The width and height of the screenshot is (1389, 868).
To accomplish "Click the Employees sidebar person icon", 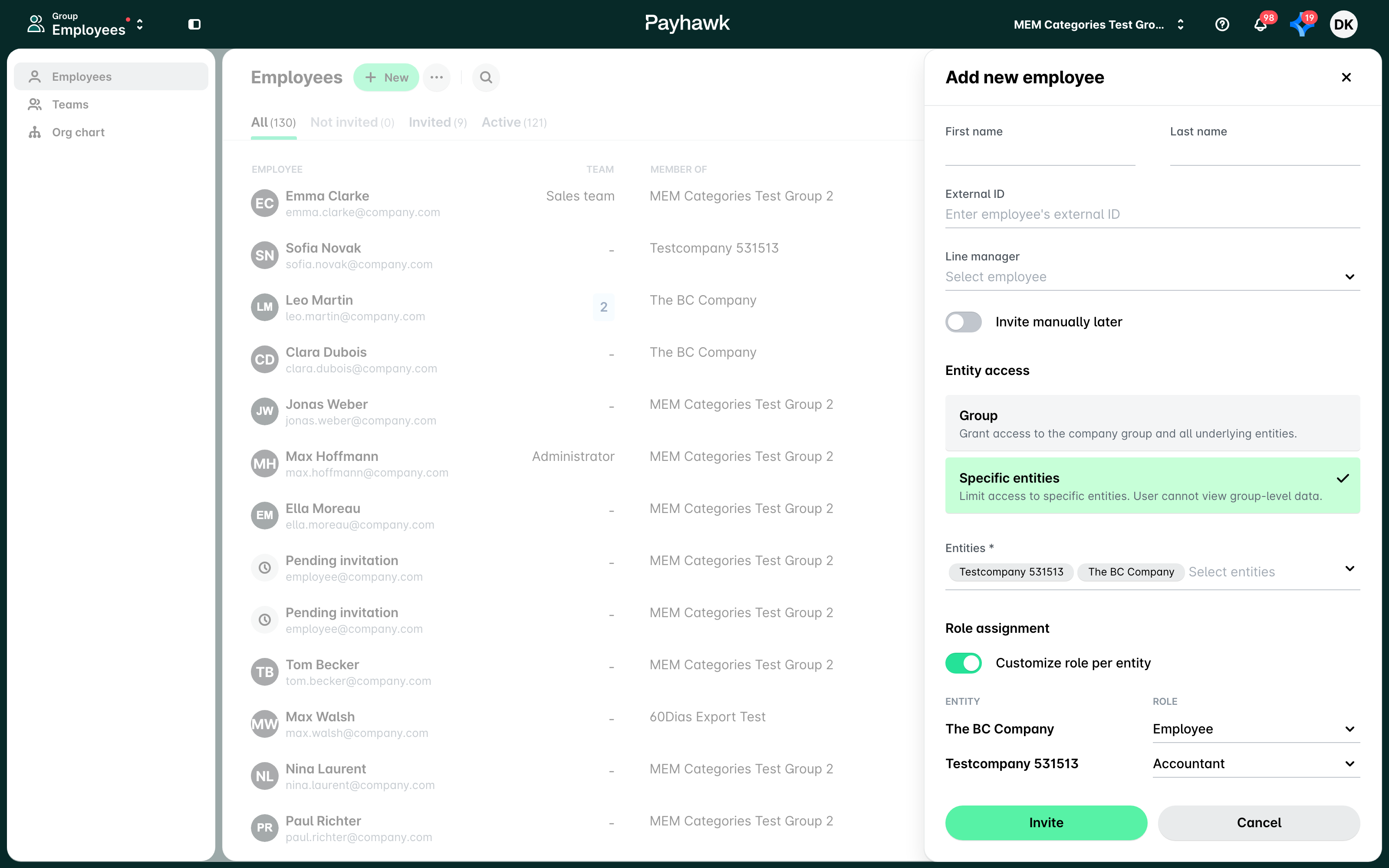I will (x=35, y=76).
